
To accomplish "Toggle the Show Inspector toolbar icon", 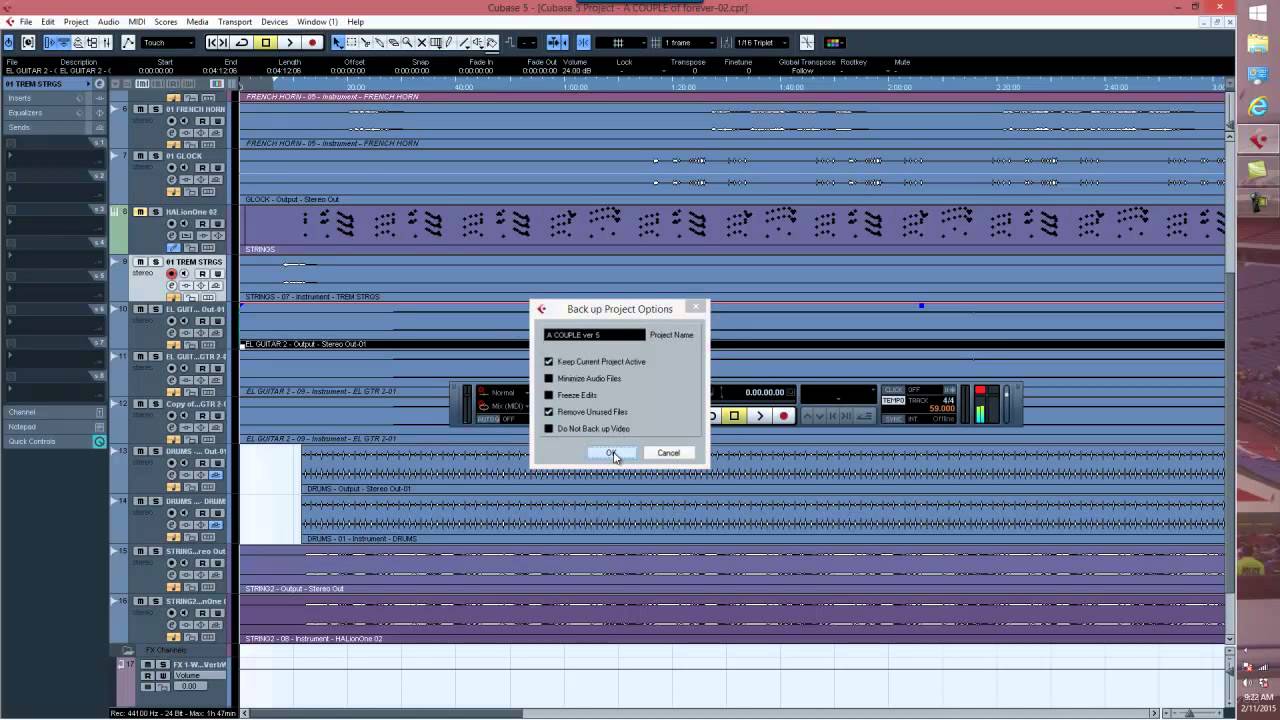I will pos(49,42).
